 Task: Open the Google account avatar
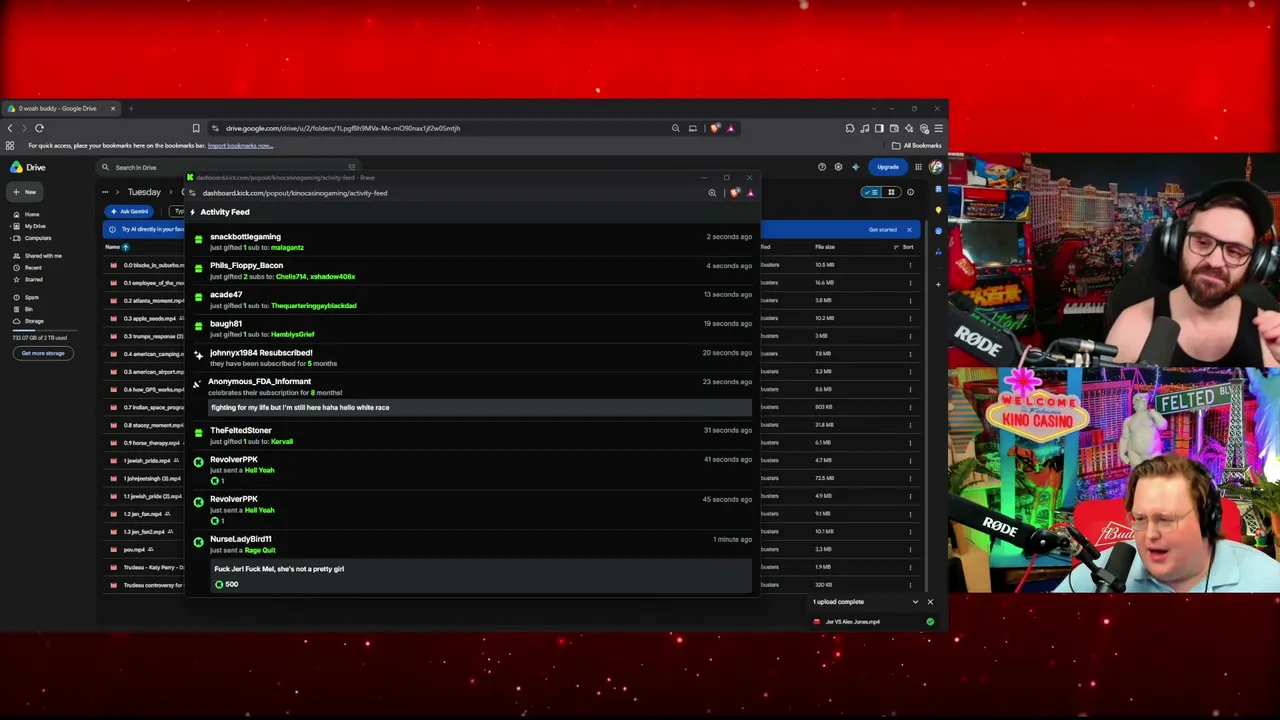(x=936, y=167)
